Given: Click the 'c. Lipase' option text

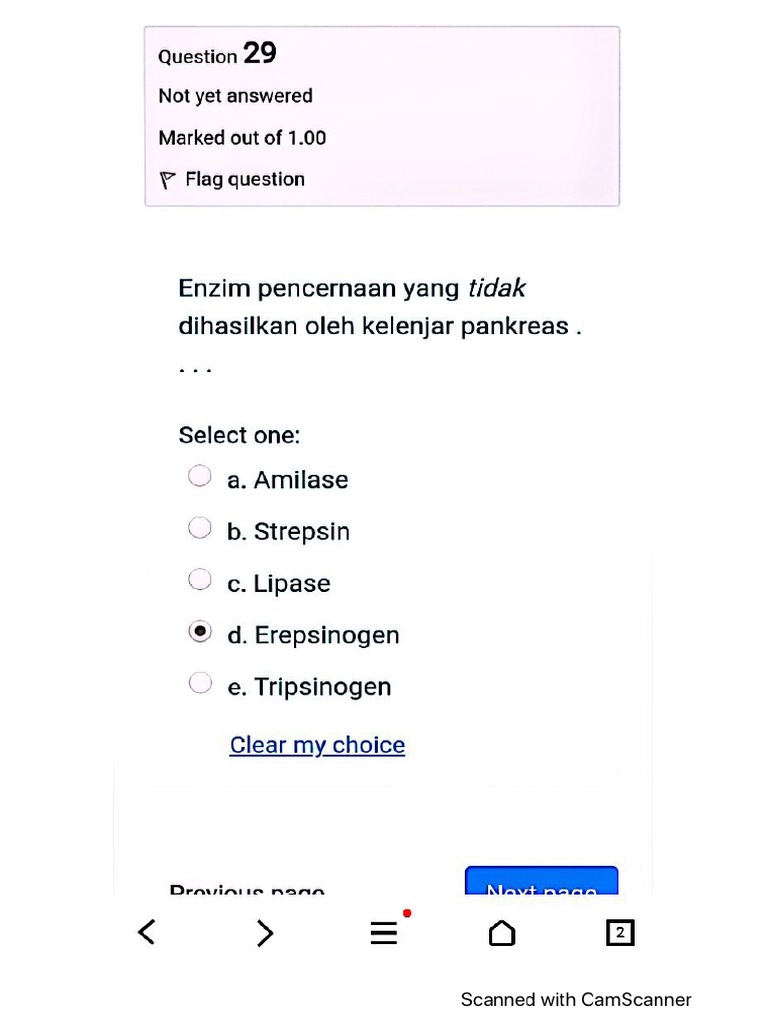Looking at the screenshot, I should click(x=279, y=584).
